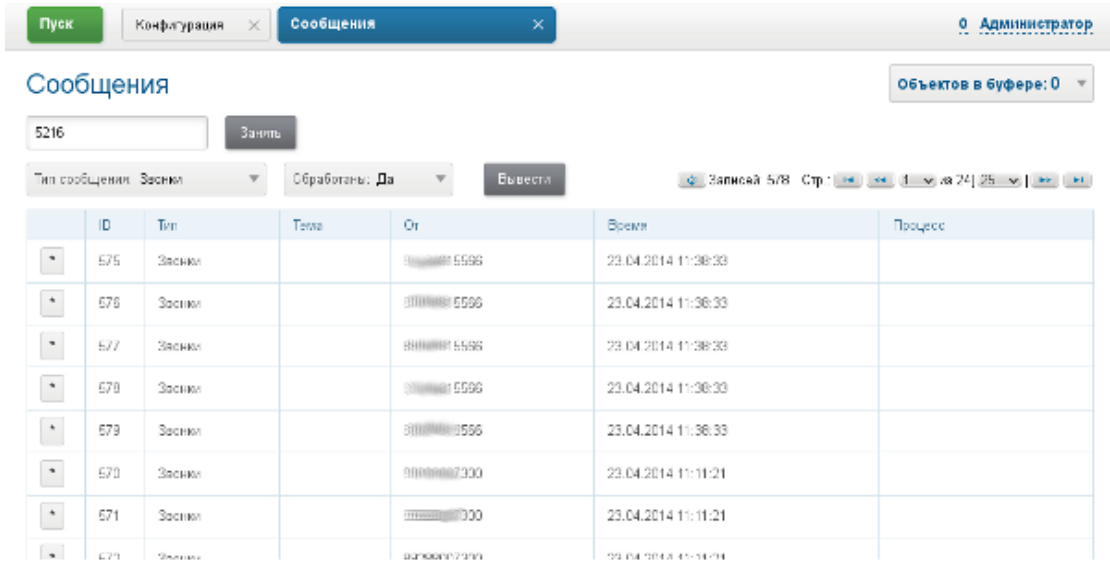
Task: Open the Администратор user link
Action: point(1036,25)
